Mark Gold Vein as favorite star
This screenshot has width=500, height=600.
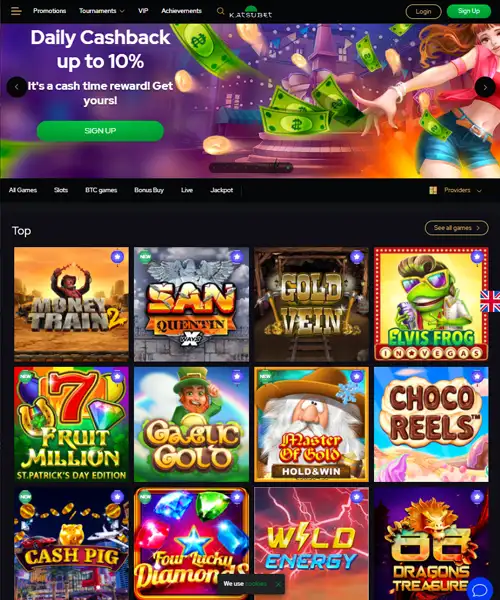tap(357, 257)
